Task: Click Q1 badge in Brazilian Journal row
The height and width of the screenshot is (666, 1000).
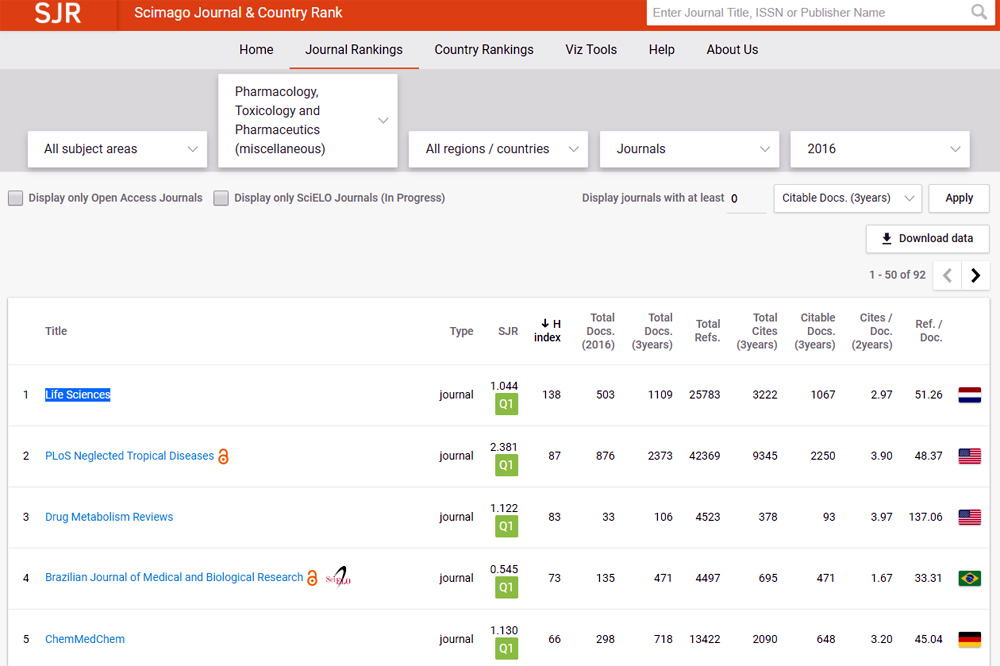Action: pos(506,588)
